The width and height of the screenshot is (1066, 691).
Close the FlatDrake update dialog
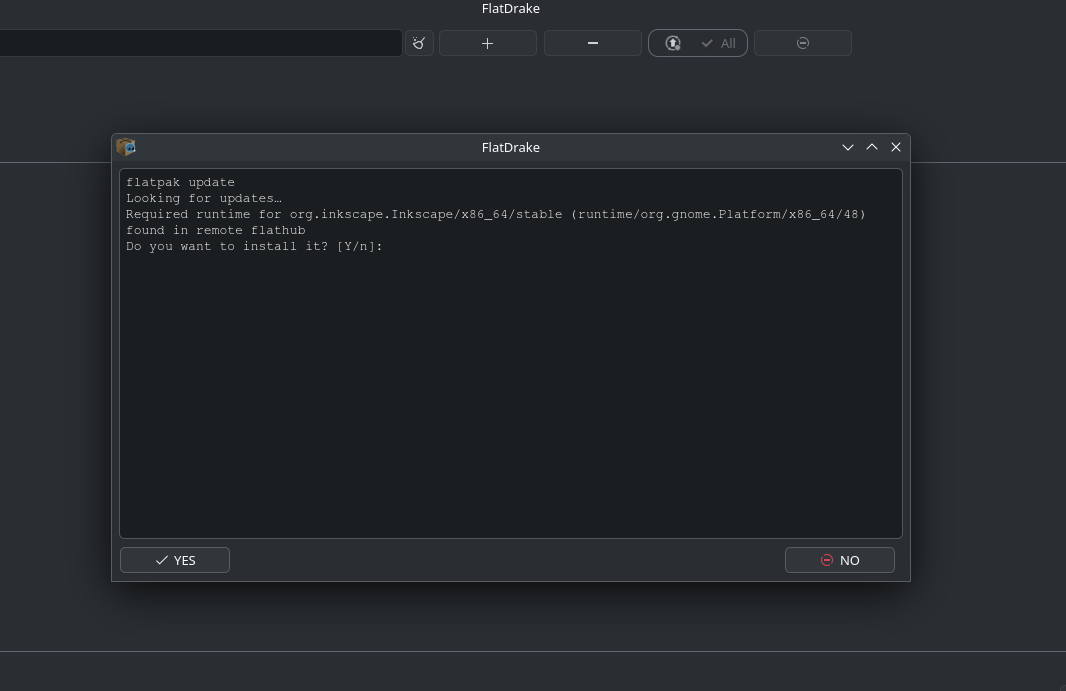pos(896,148)
